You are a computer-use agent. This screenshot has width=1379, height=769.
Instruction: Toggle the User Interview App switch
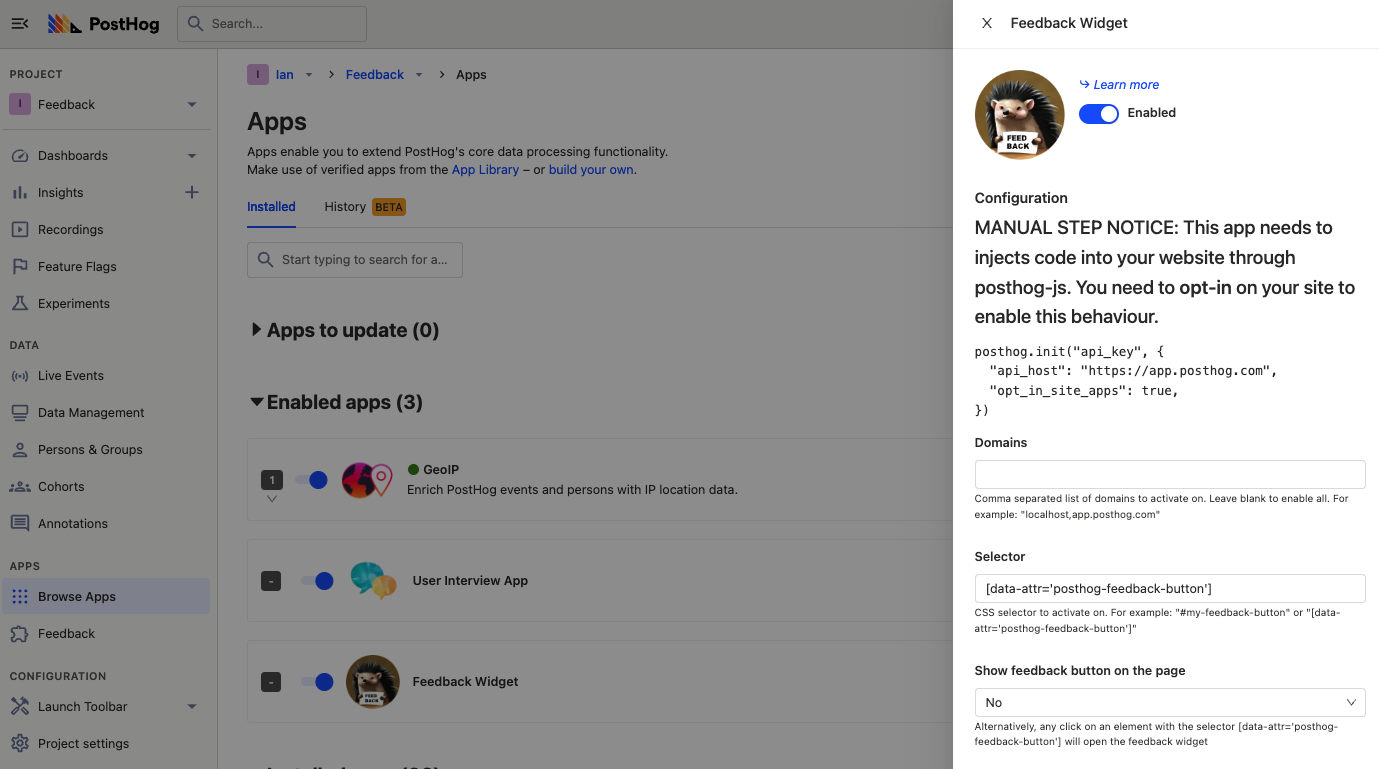click(x=318, y=581)
